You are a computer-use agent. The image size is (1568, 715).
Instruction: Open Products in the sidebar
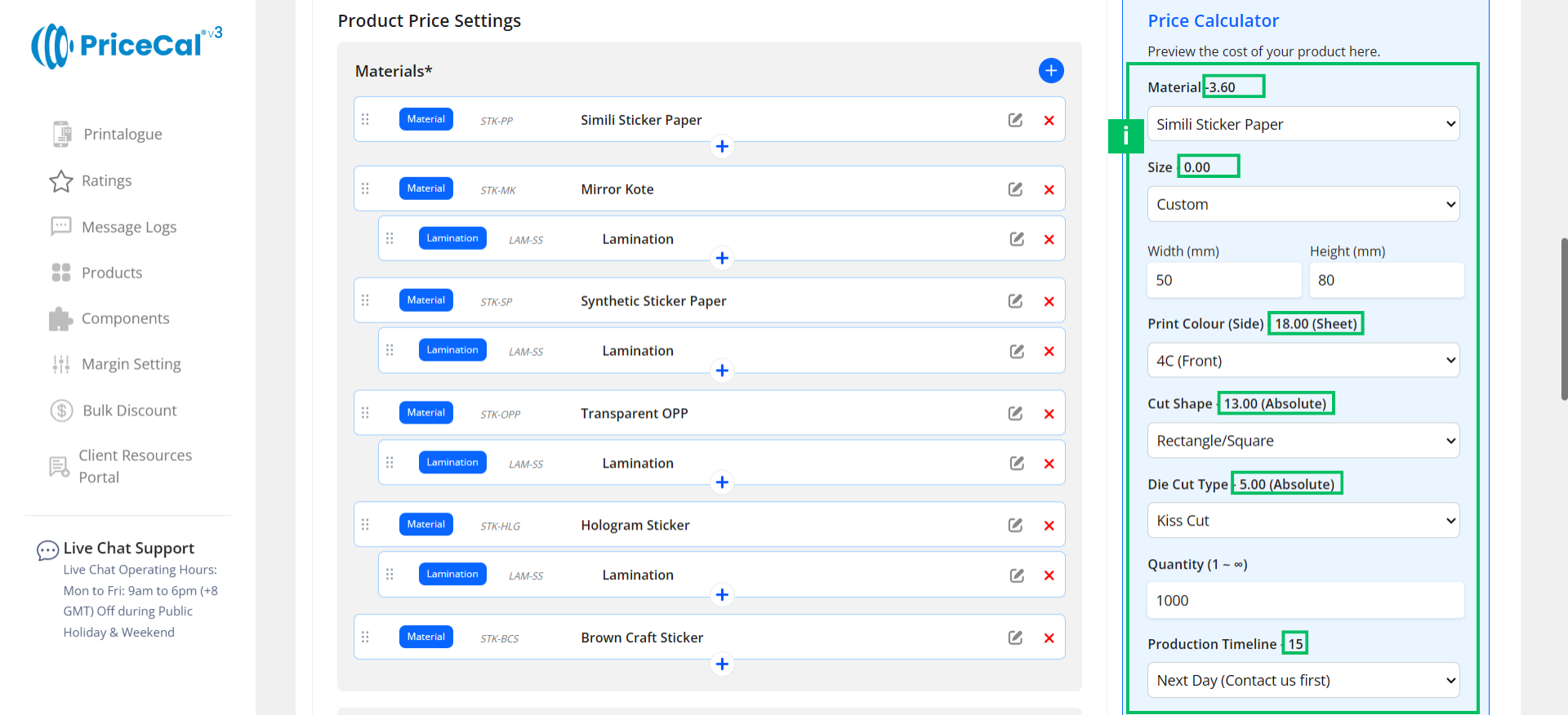point(112,273)
